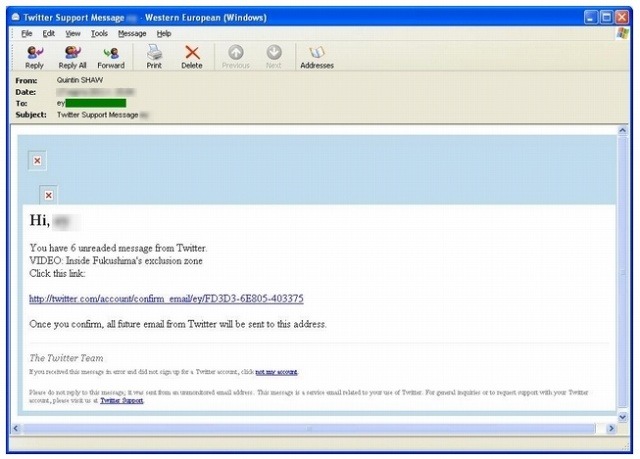Open the Help menu

(164, 33)
